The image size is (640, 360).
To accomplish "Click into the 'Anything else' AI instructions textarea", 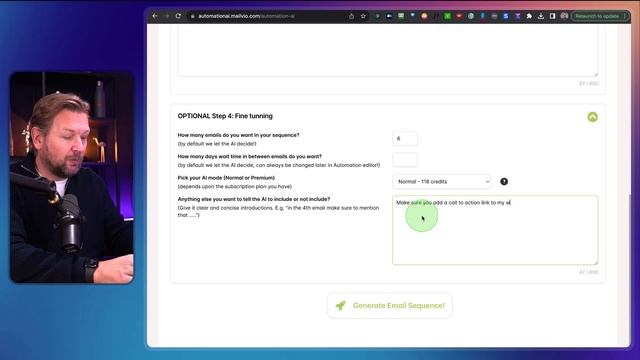I will coord(495,230).
